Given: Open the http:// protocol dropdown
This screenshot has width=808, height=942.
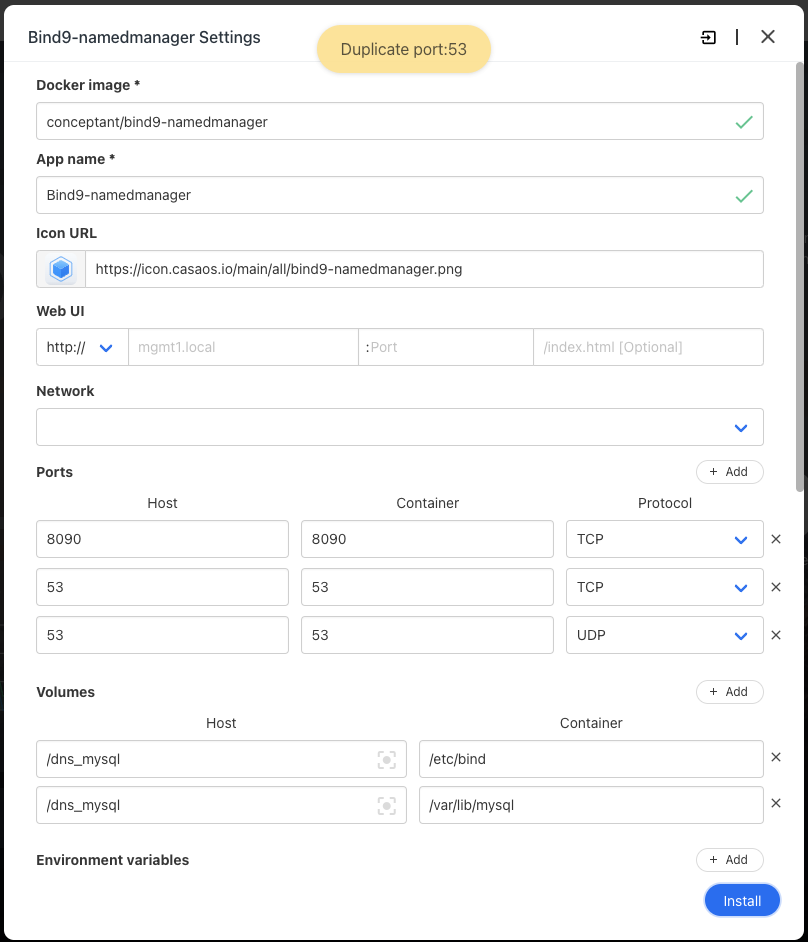Looking at the screenshot, I should pyautogui.click(x=81, y=347).
